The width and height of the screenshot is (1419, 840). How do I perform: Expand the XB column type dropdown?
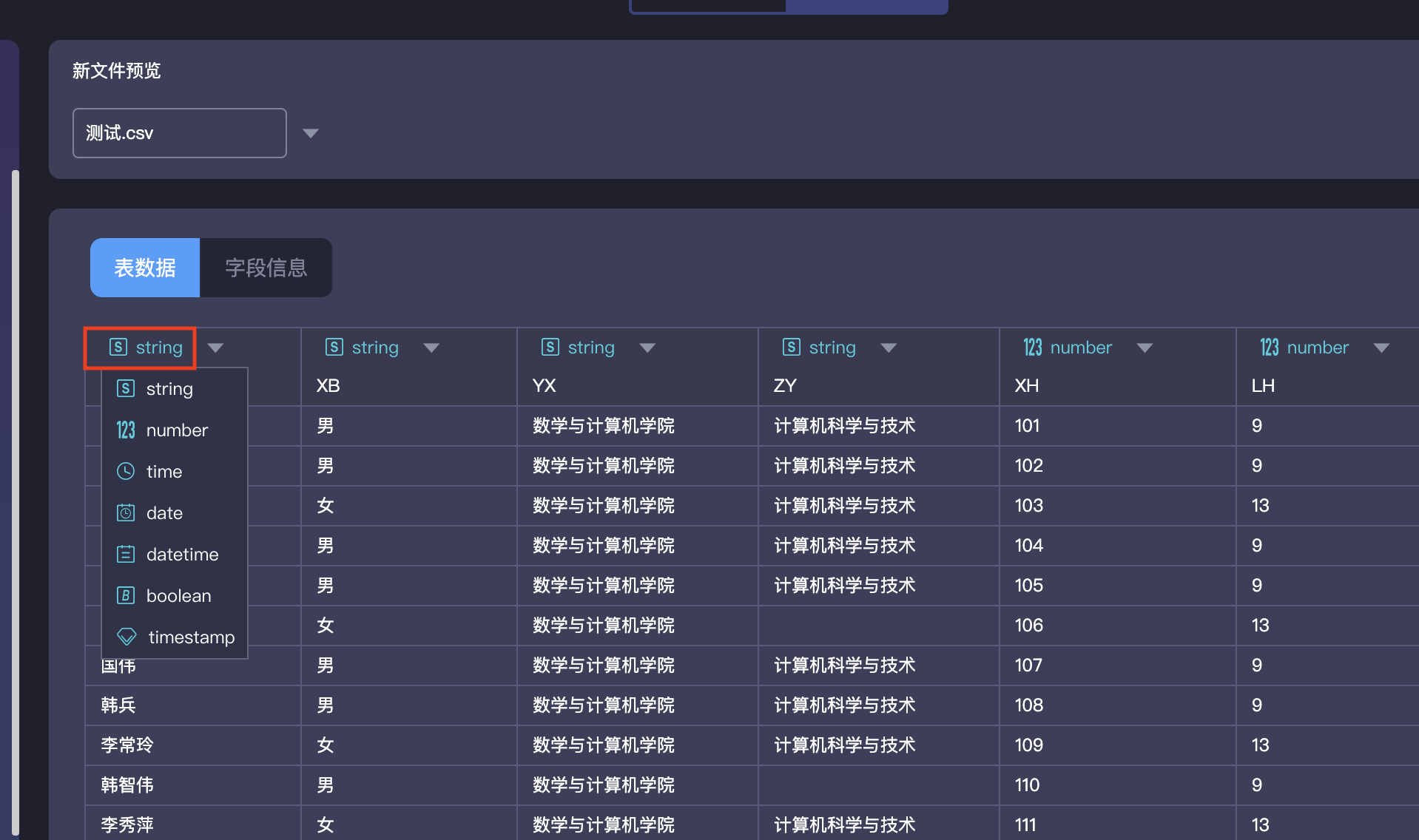point(431,348)
